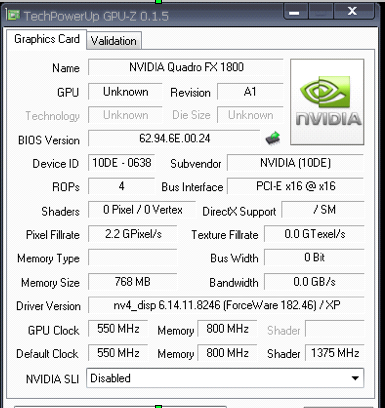The height and width of the screenshot is (408, 385).
Task: Click the Subvendor field NVIDIA (10DE)
Action: (295, 163)
